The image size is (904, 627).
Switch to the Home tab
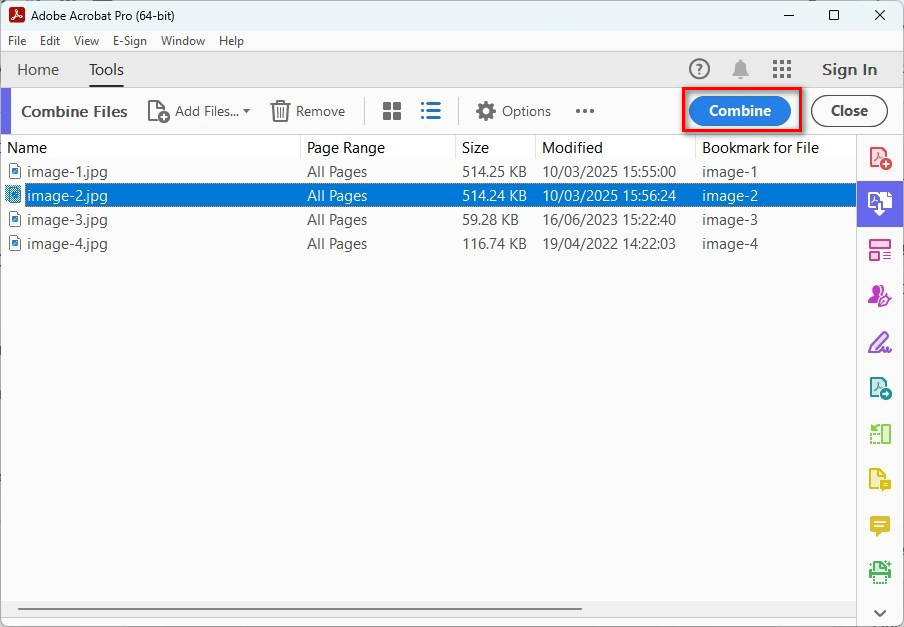tap(38, 70)
